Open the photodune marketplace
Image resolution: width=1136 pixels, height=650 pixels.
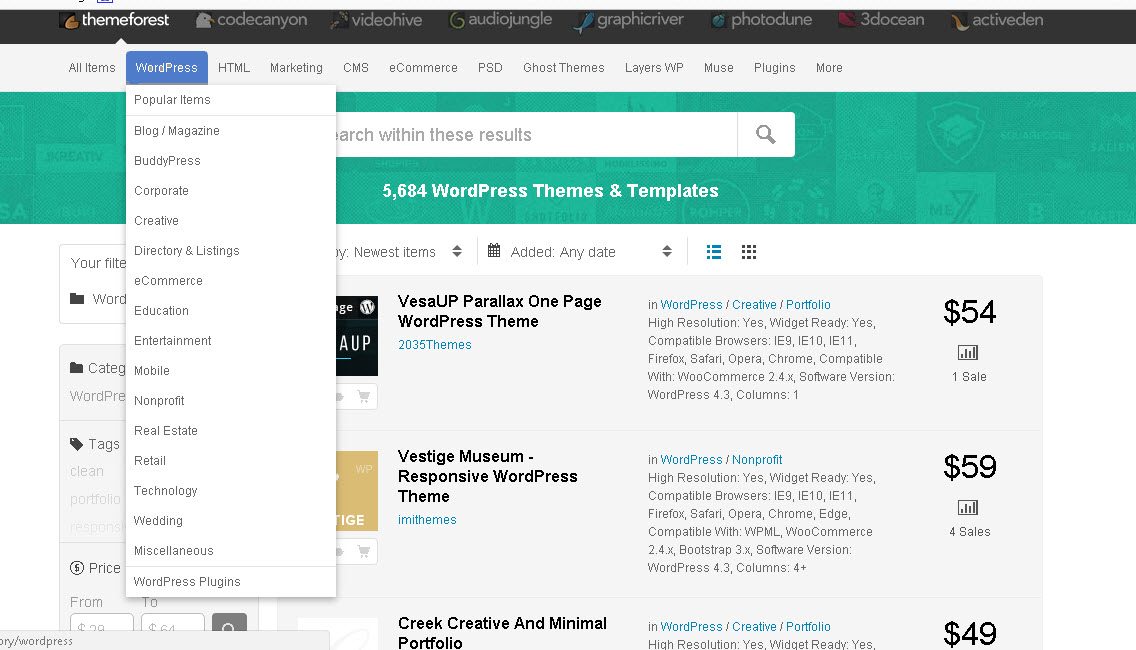761,20
